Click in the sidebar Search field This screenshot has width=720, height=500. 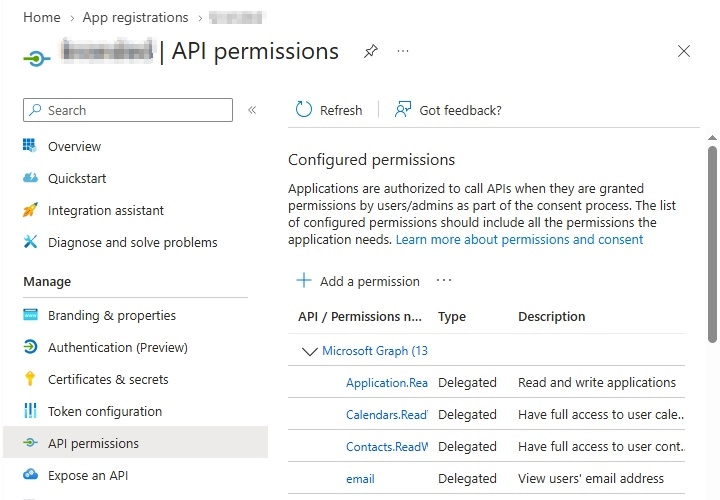coord(128,110)
